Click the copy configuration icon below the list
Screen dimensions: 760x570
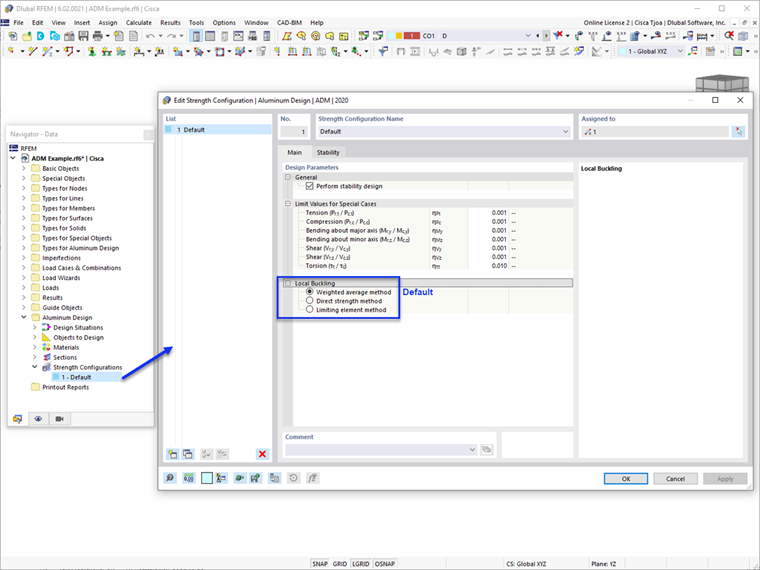pyautogui.click(x=188, y=454)
